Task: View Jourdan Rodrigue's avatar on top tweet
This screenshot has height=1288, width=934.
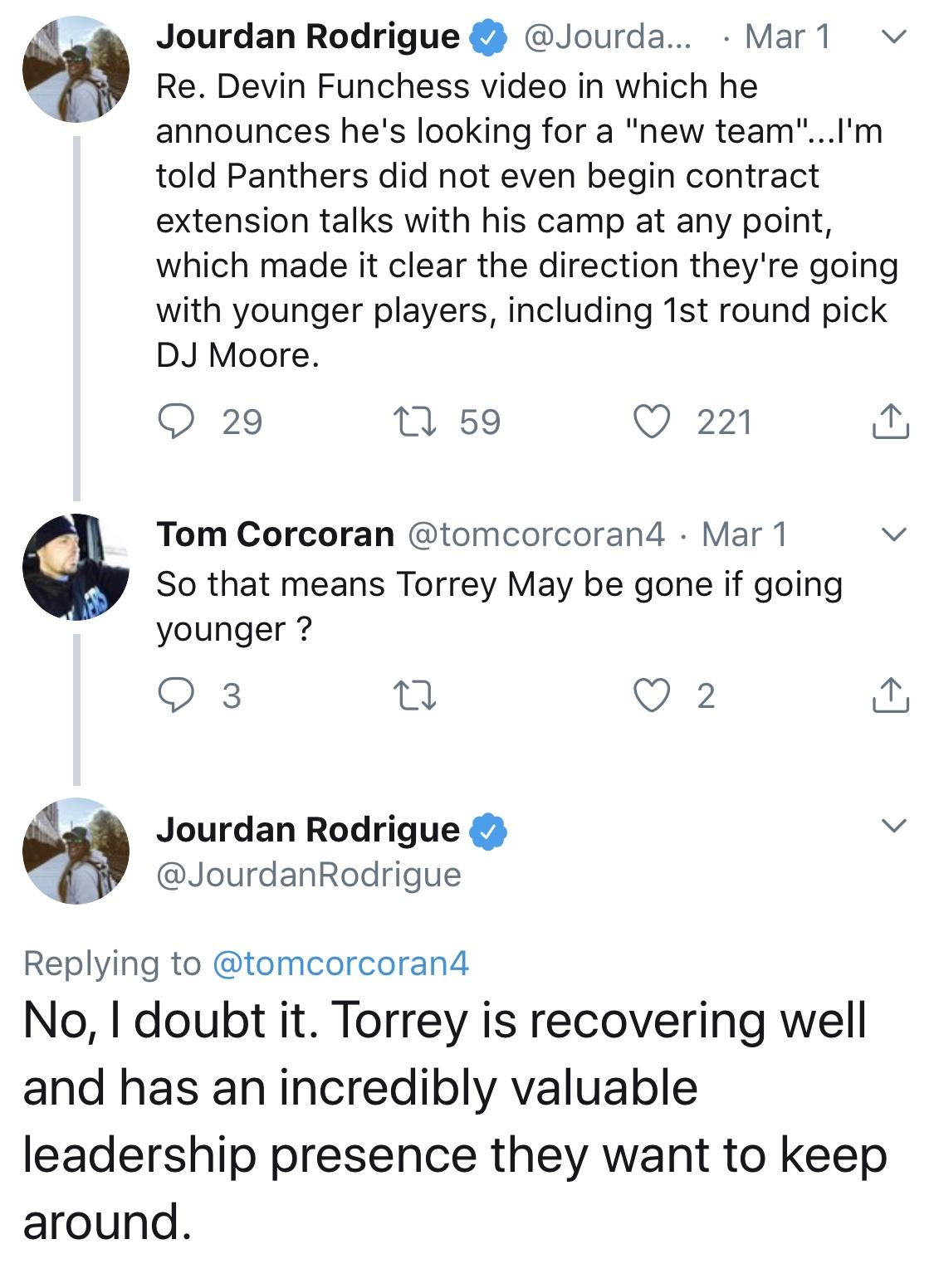Action: (x=76, y=69)
